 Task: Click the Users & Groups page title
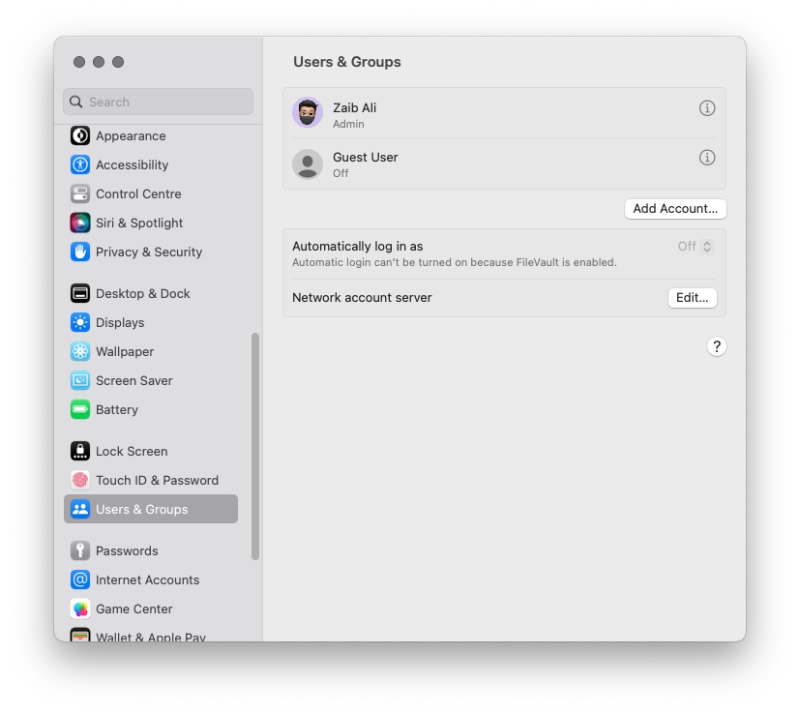[x=347, y=62]
